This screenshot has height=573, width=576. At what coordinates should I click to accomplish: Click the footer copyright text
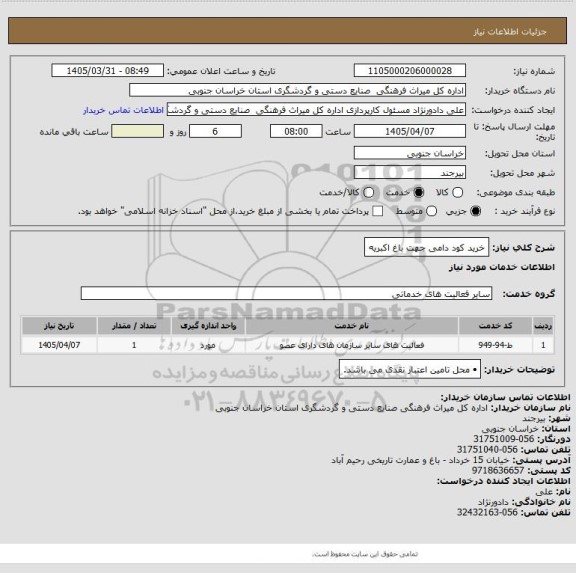tap(365, 554)
